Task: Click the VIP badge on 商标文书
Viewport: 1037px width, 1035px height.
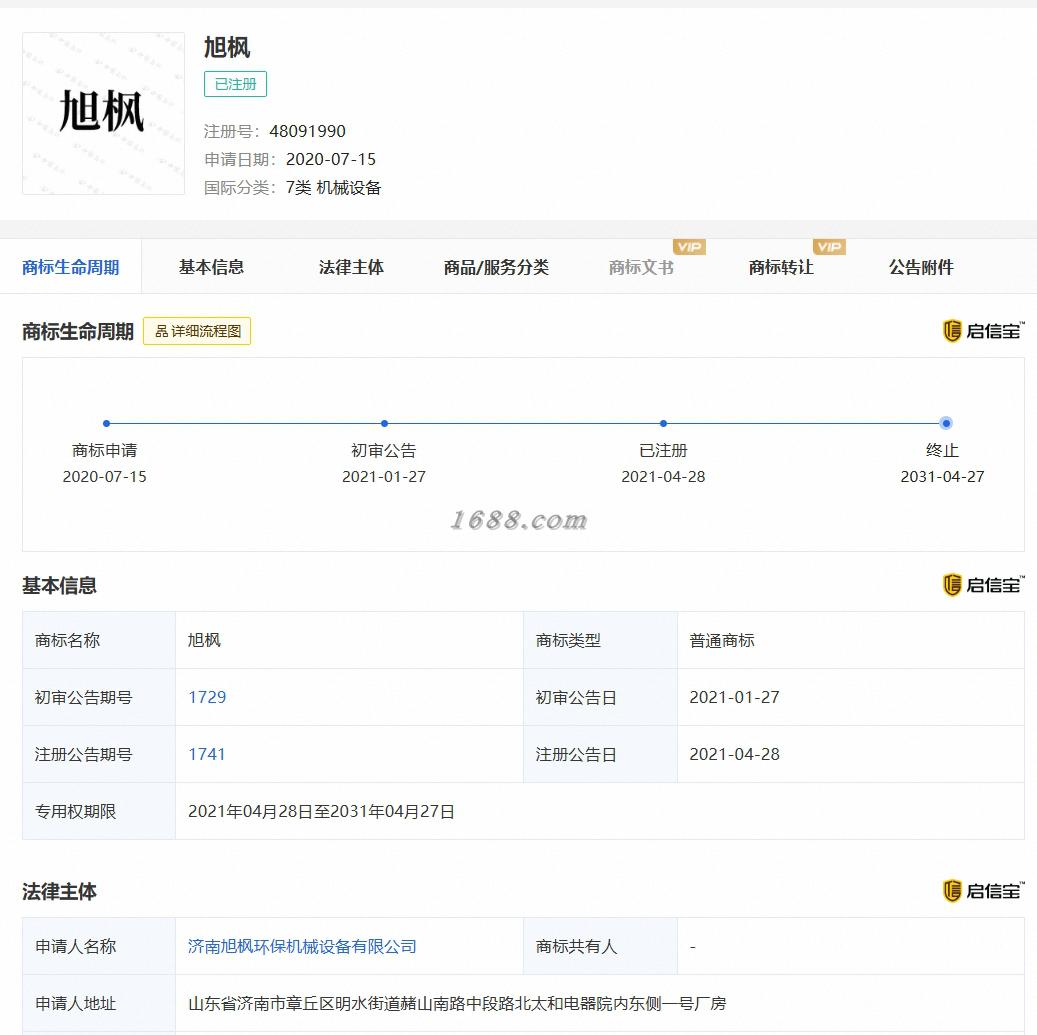Action: (689, 247)
